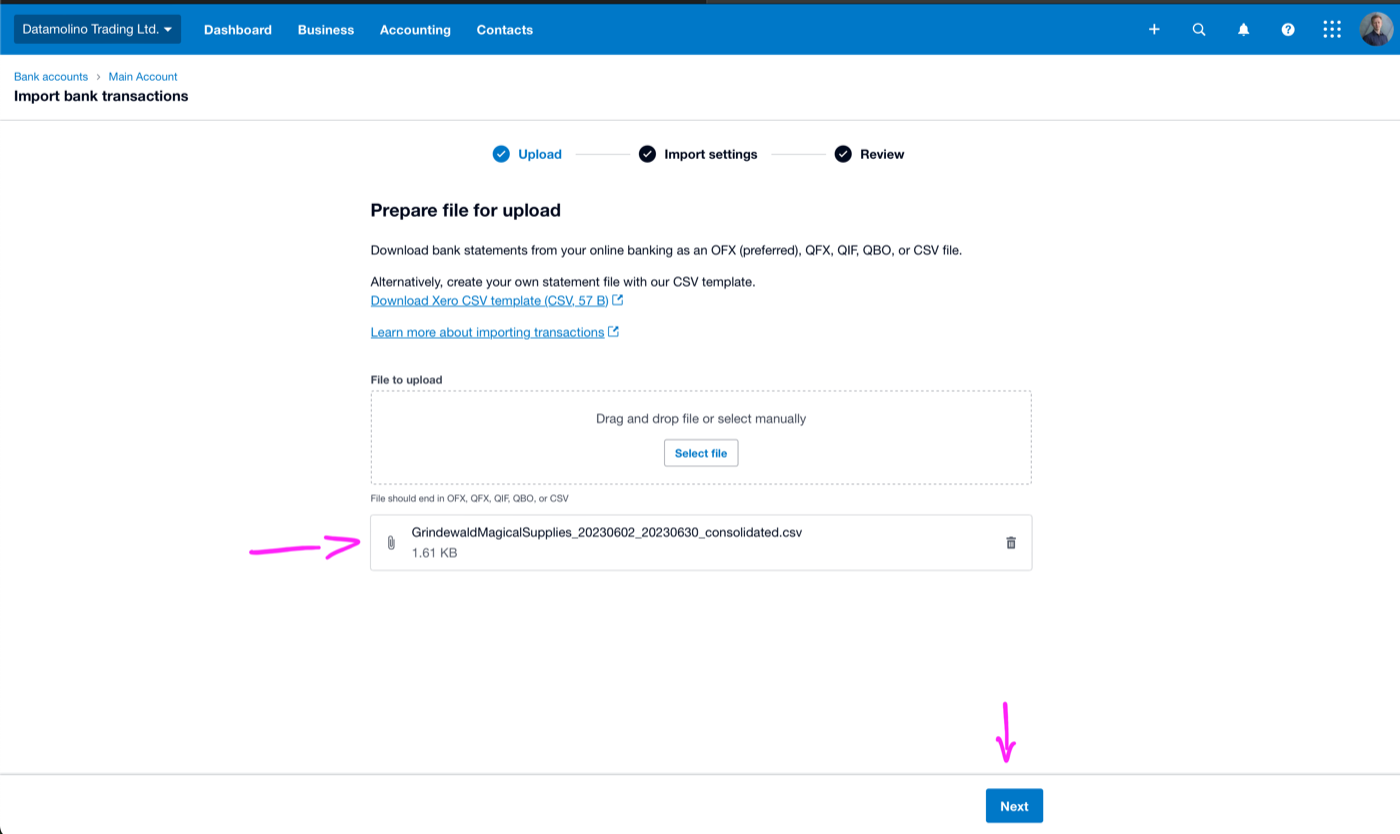Open Learn more about importing transactions

(x=487, y=331)
